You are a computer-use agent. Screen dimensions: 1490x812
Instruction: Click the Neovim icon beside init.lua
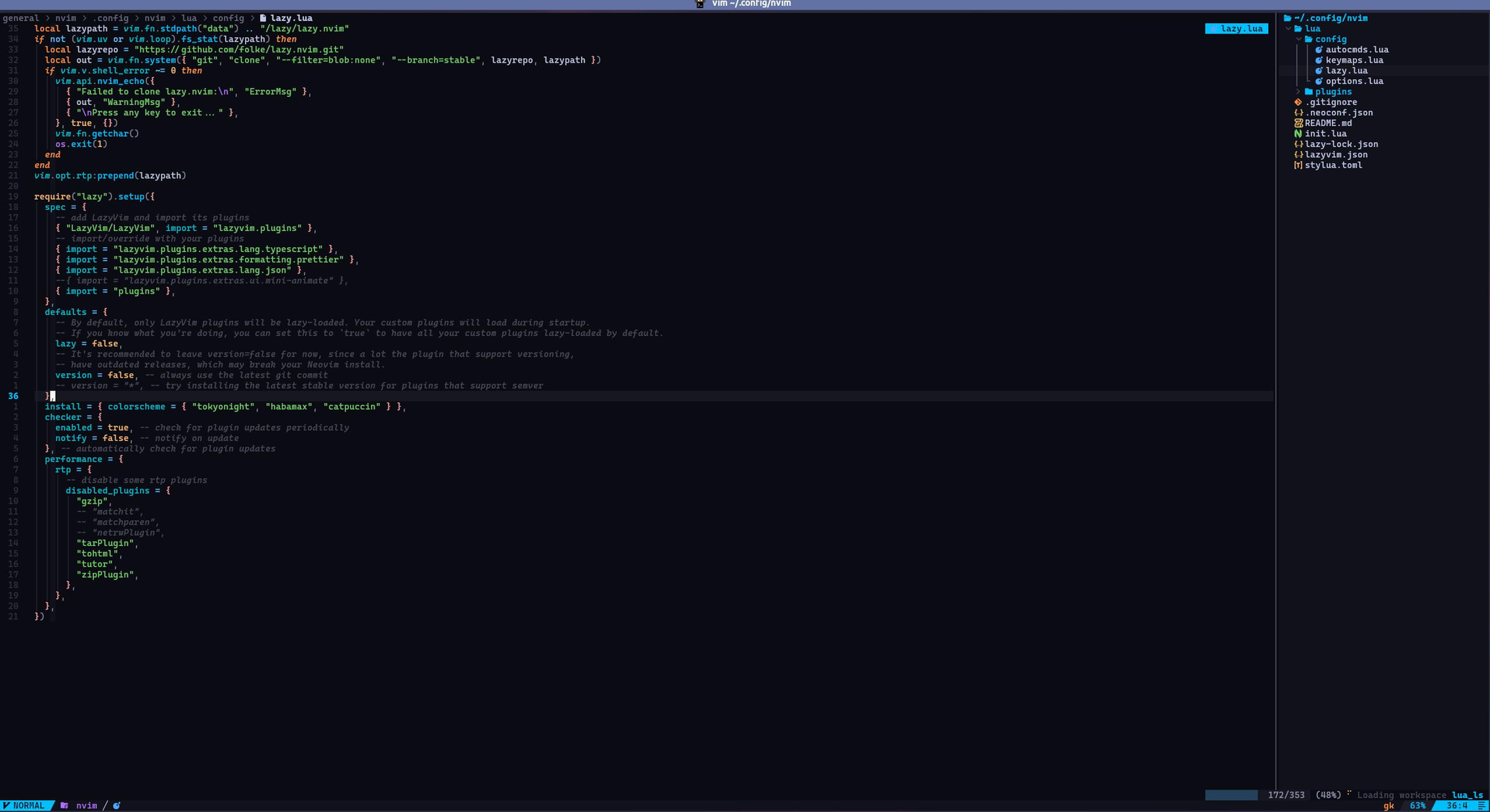pyautogui.click(x=1298, y=134)
